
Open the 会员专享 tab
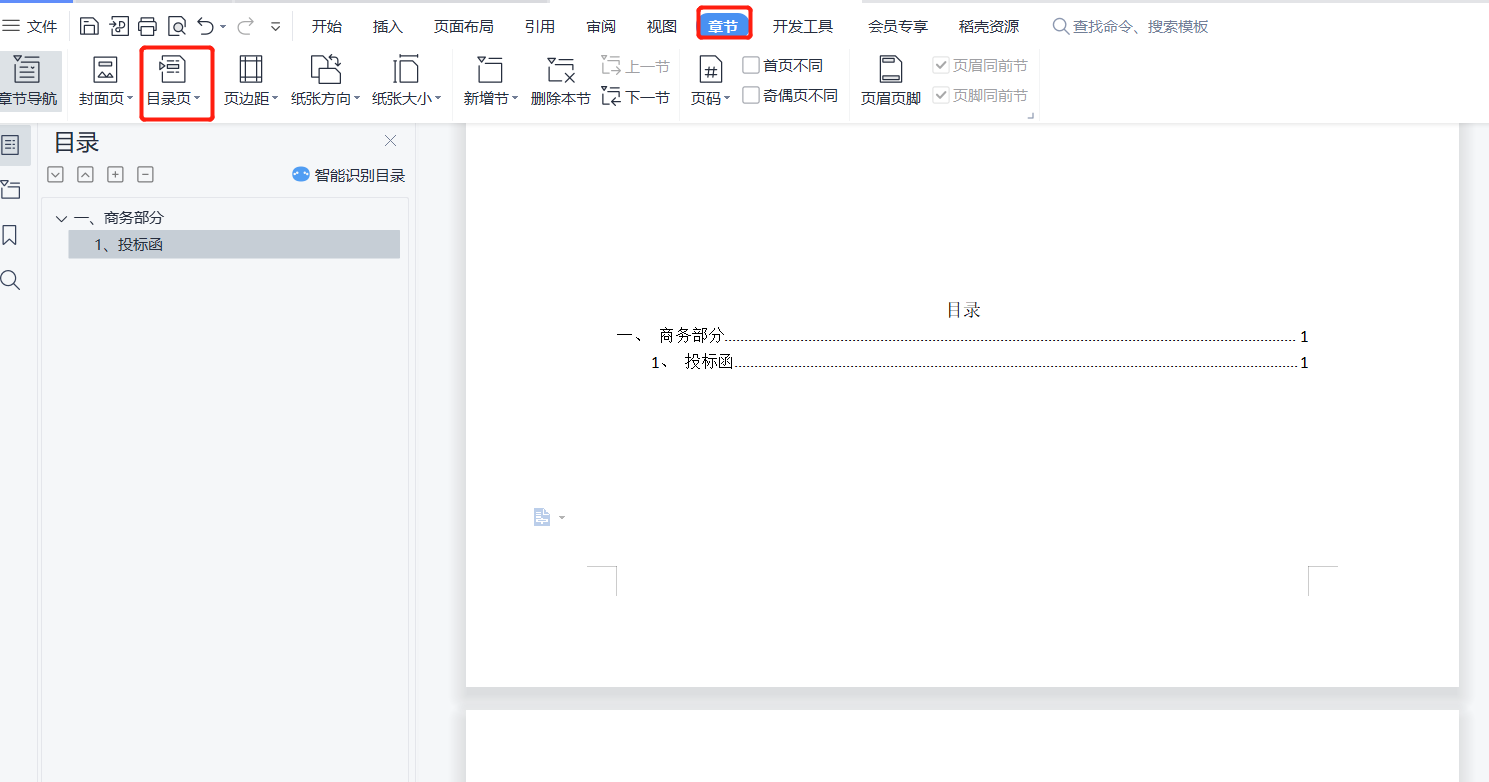click(x=898, y=27)
